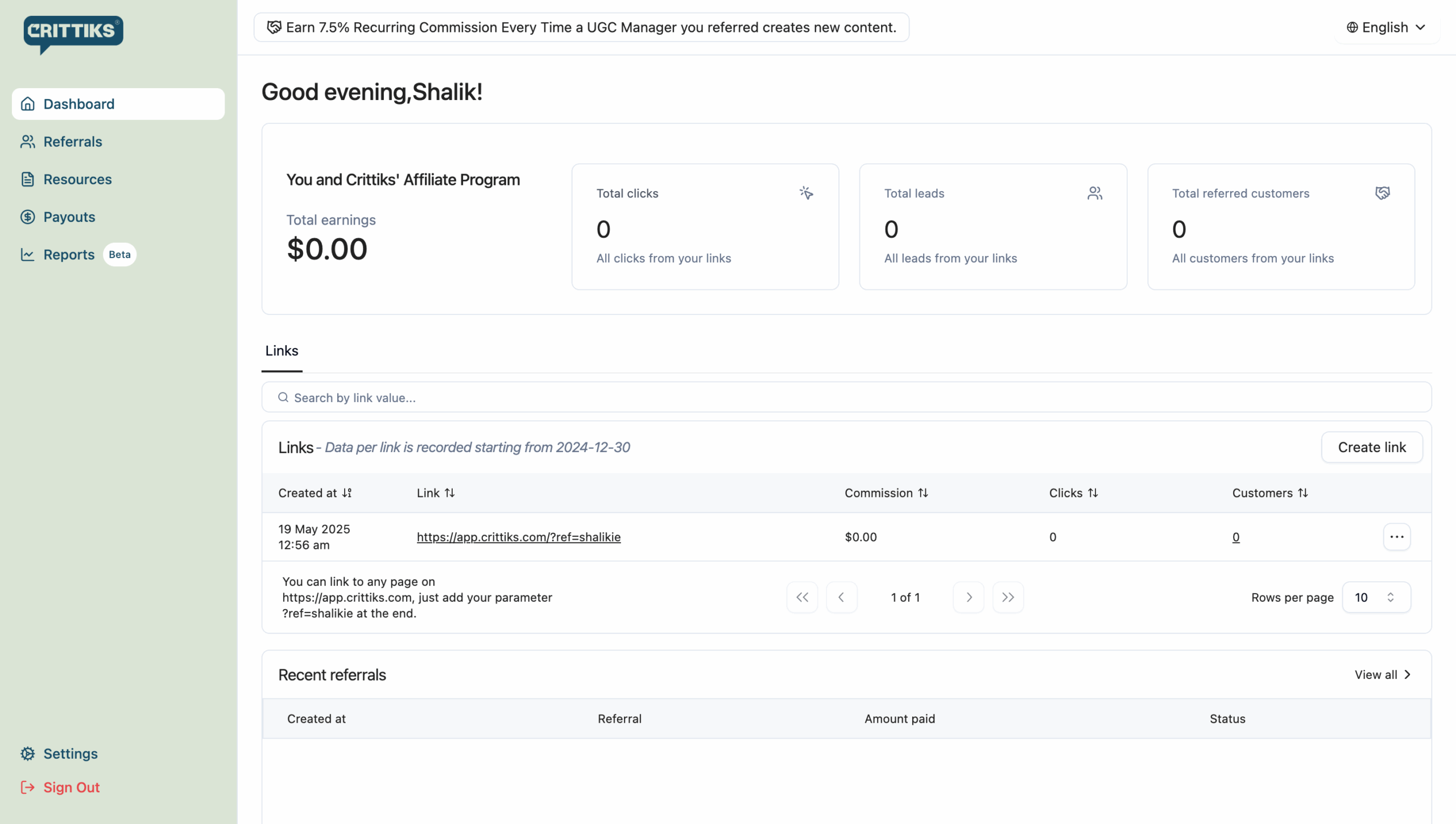Screen dimensions: 1456x824
Task: Open the three-dots menu for the shalikie link
Action: point(1397,537)
